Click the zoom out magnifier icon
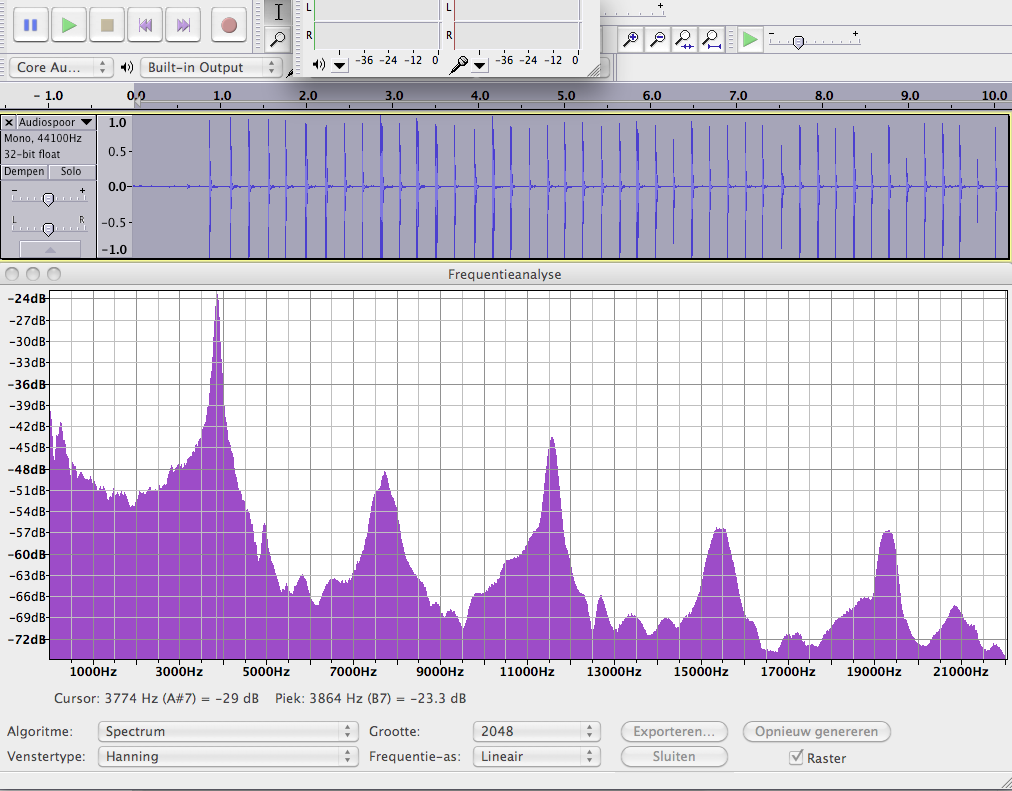 [x=657, y=40]
